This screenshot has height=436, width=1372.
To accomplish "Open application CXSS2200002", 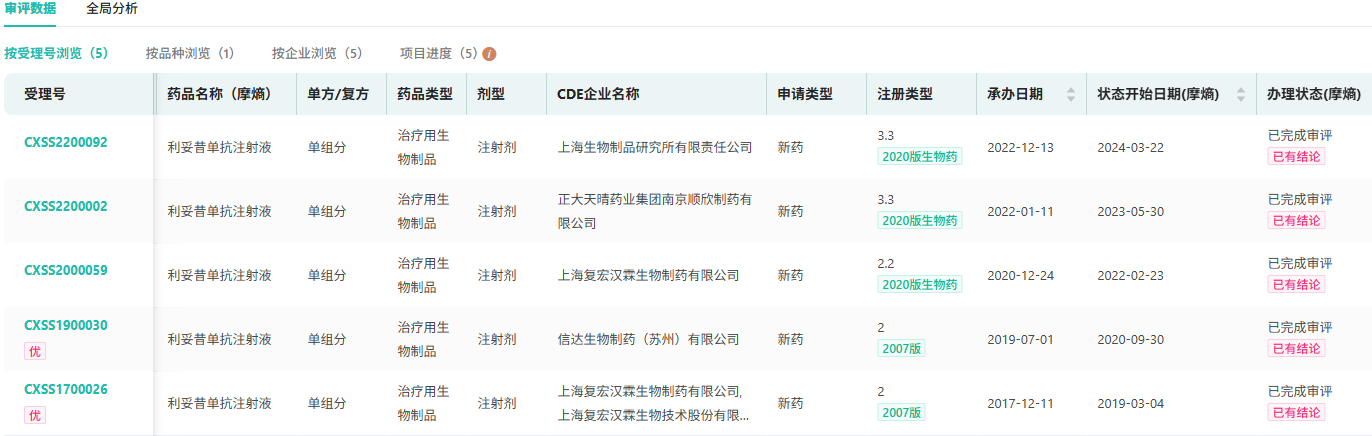I will [x=66, y=206].
